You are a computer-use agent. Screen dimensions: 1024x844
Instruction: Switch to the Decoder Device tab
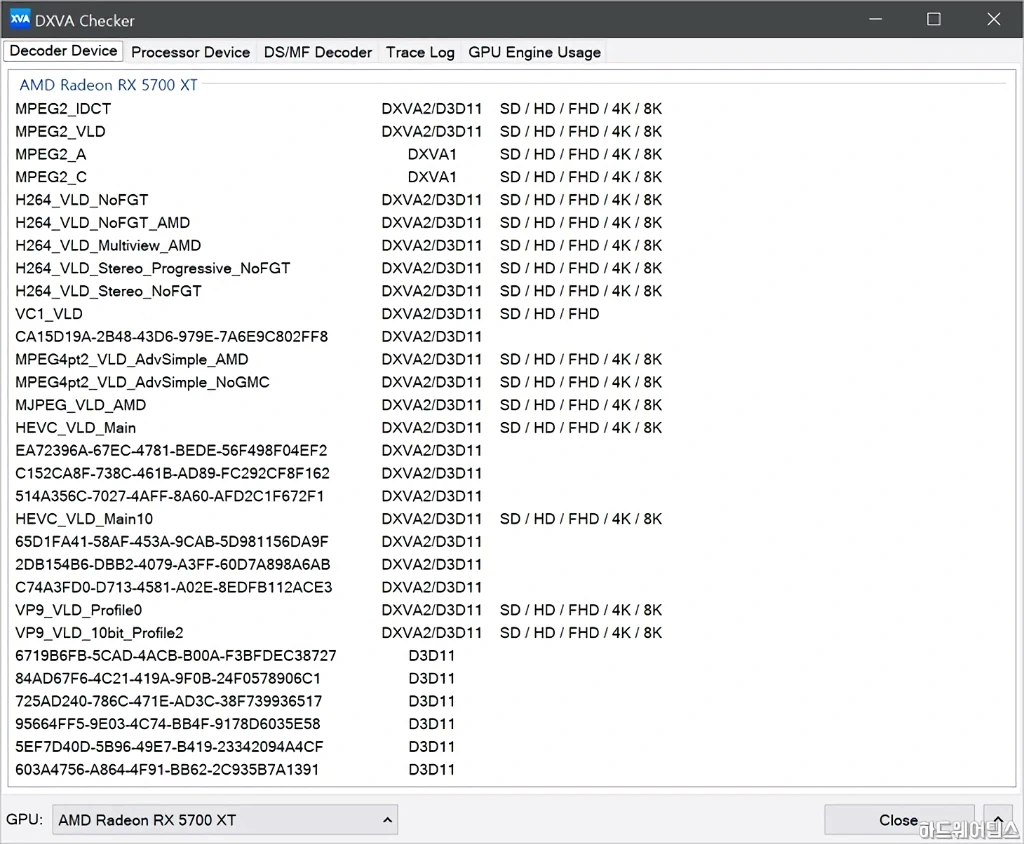click(63, 51)
